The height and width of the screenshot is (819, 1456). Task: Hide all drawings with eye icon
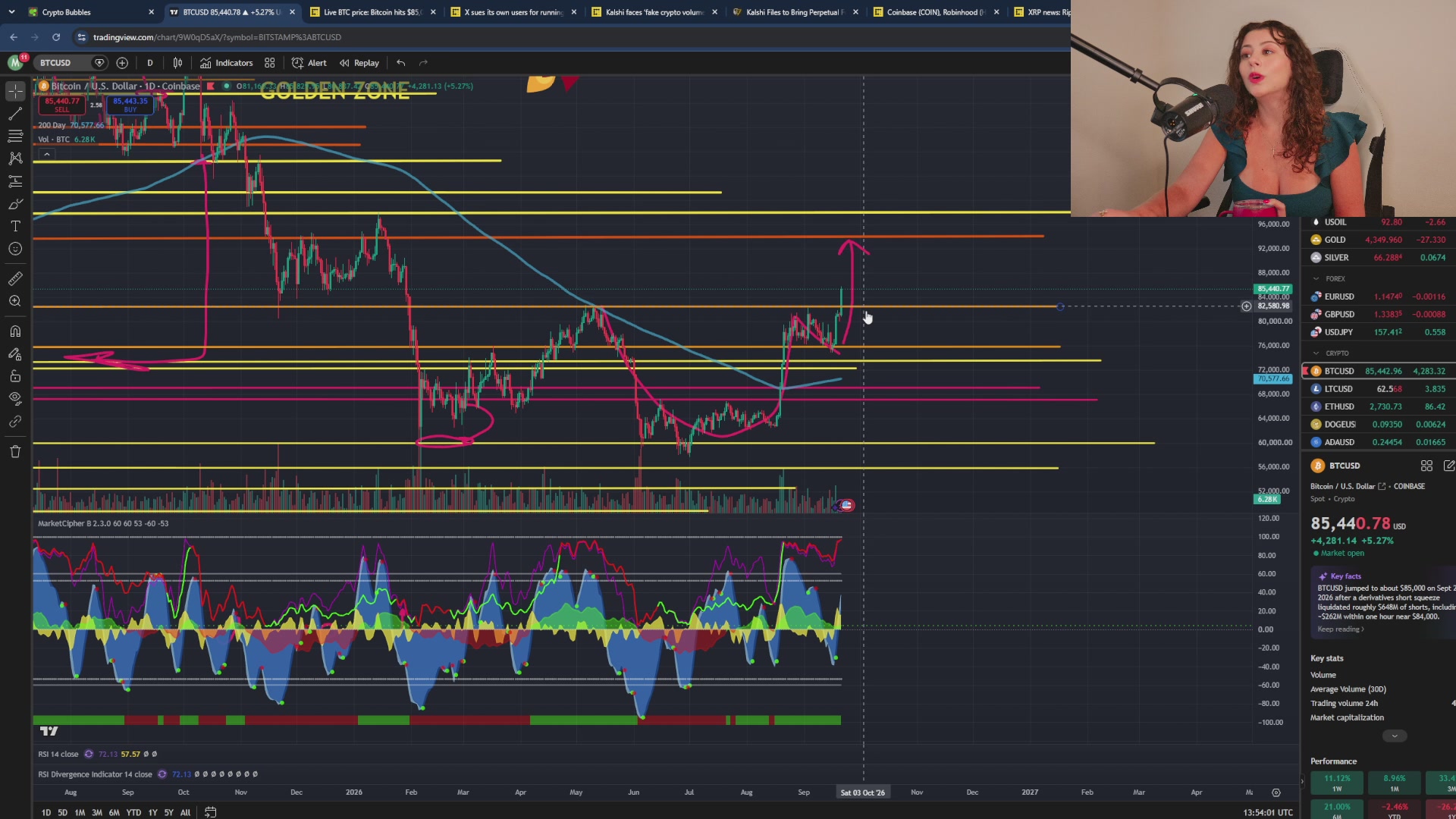pyautogui.click(x=15, y=399)
